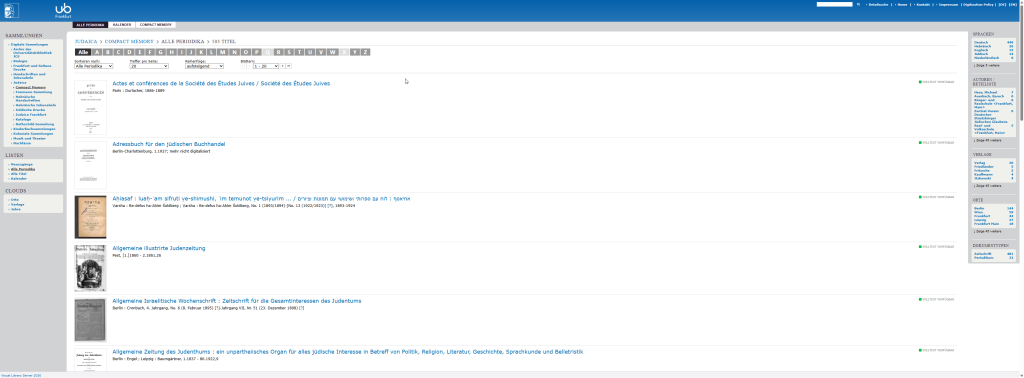The width and height of the screenshot is (1024, 378).
Task: Filter titles by letter F
Action: [x=150, y=52]
